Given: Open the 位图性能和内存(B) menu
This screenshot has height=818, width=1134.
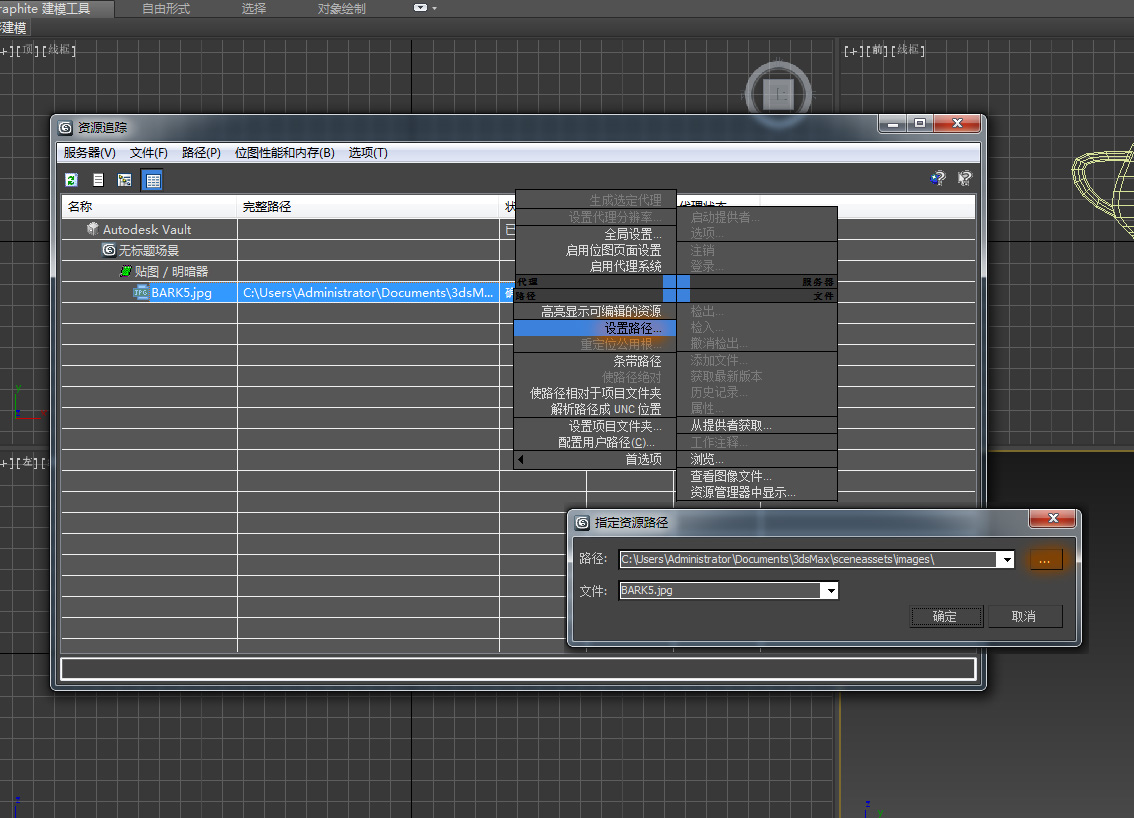Looking at the screenshot, I should tap(284, 153).
